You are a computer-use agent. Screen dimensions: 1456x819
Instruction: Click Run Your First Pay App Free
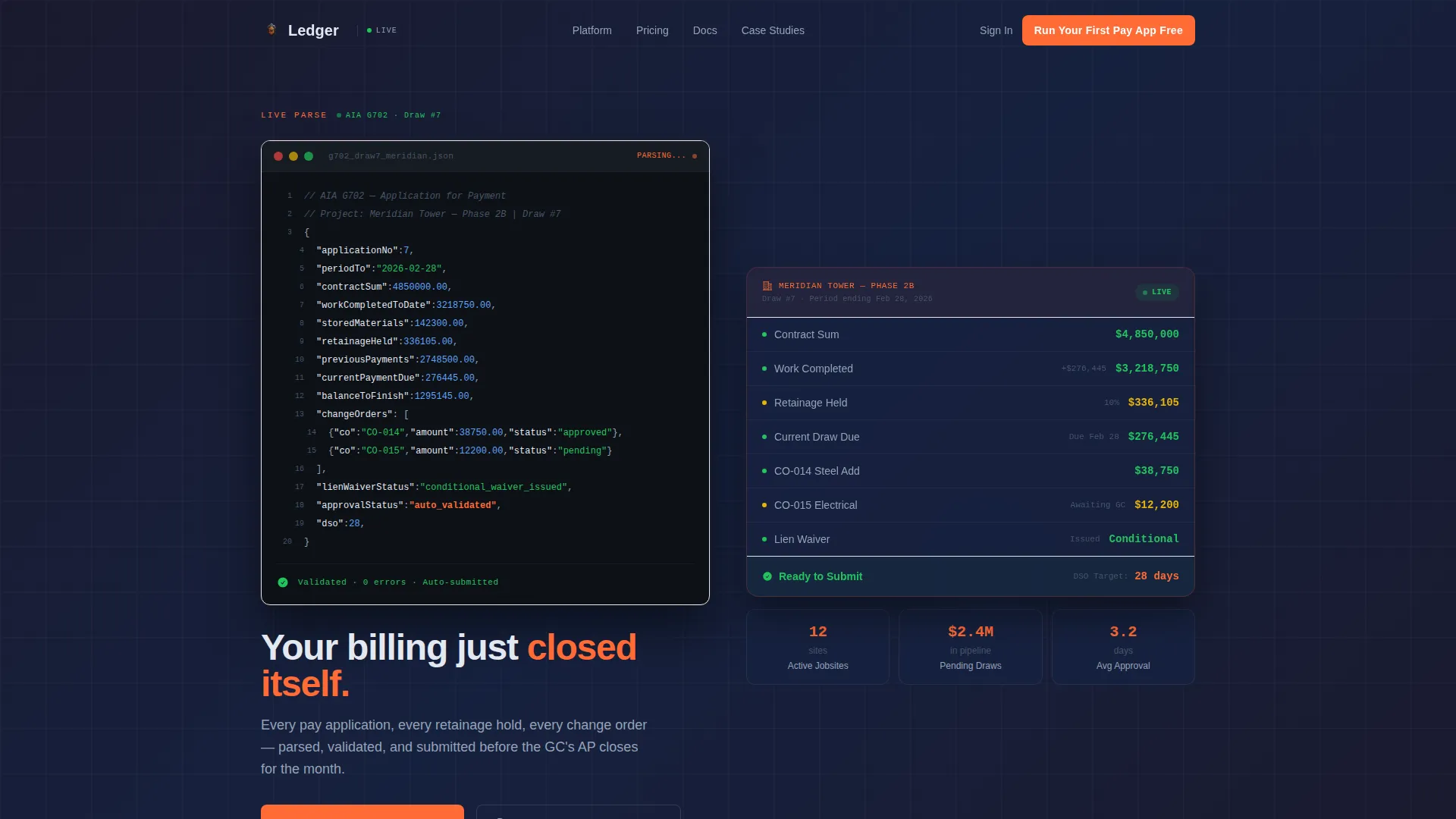point(1108,30)
